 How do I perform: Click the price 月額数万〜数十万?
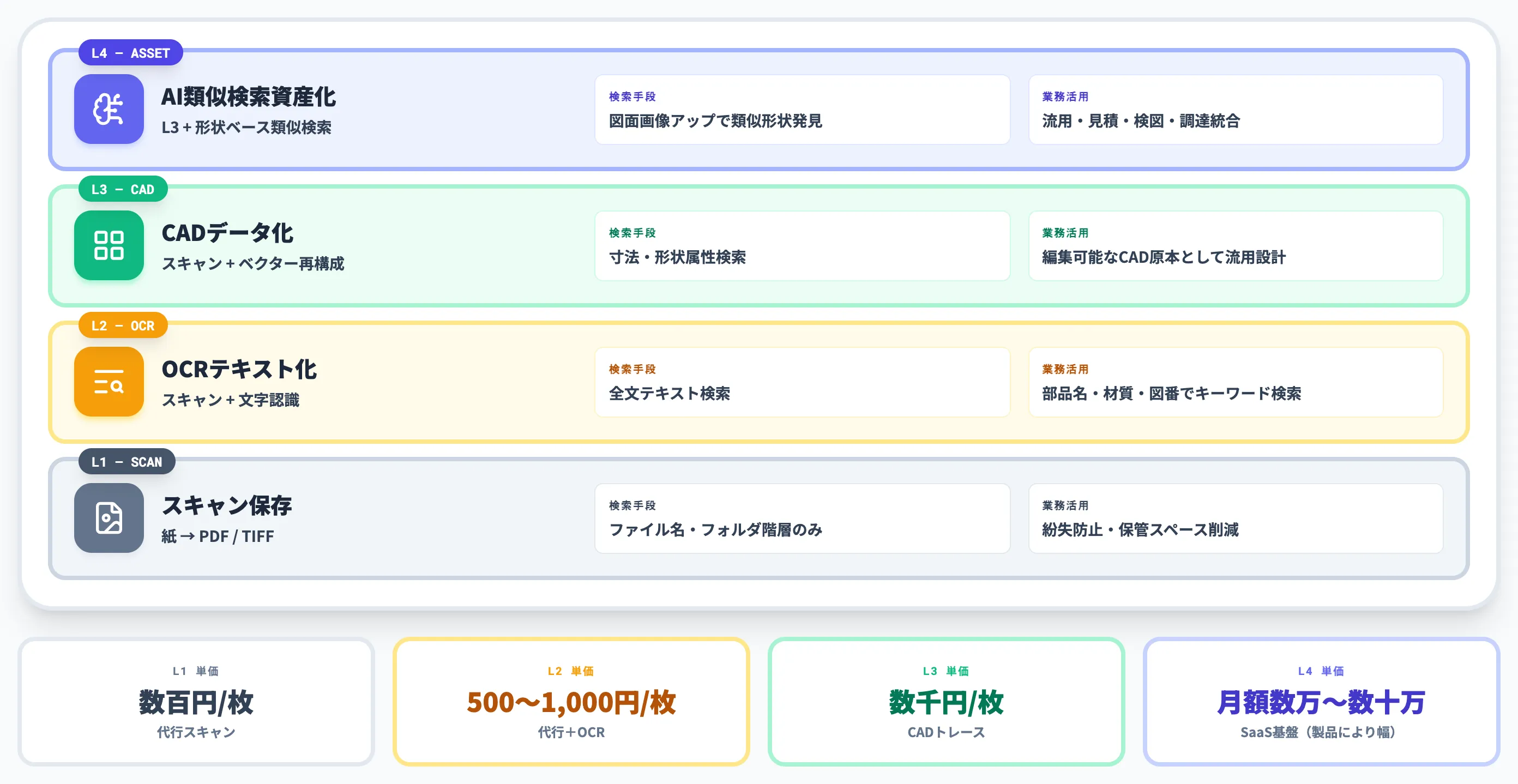(x=1321, y=702)
